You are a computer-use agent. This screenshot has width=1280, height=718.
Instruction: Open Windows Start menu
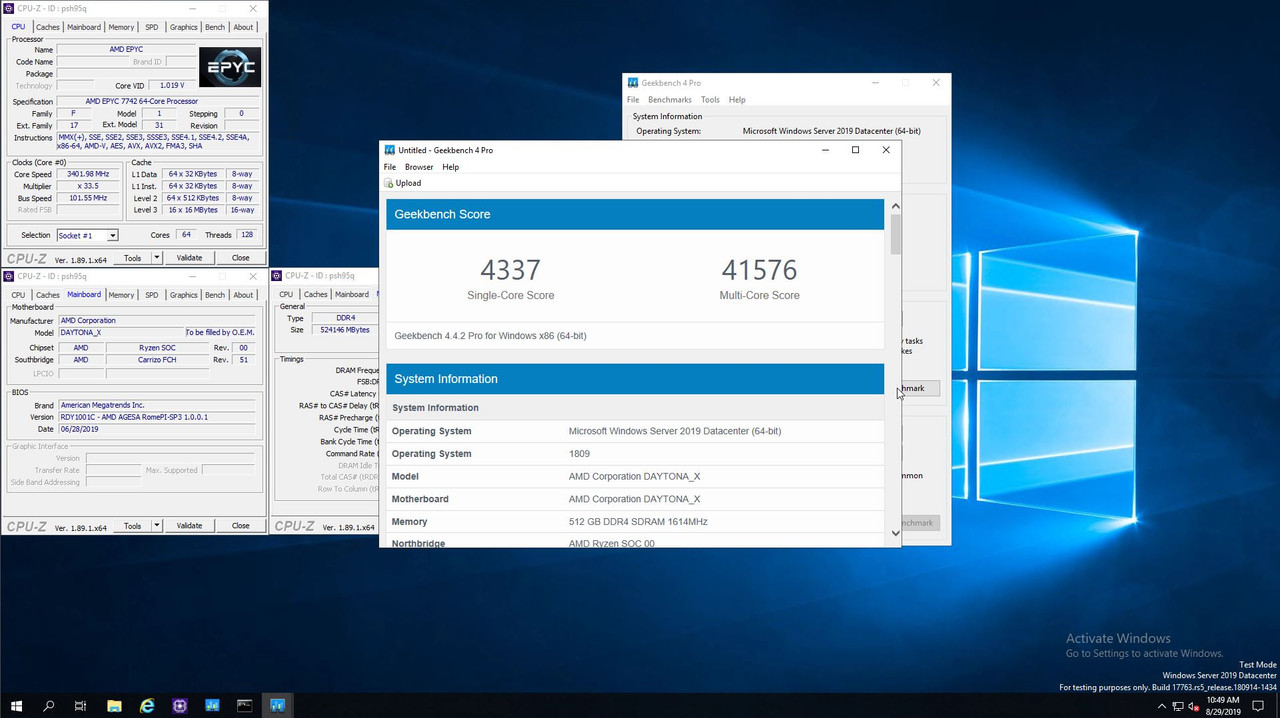(16, 706)
